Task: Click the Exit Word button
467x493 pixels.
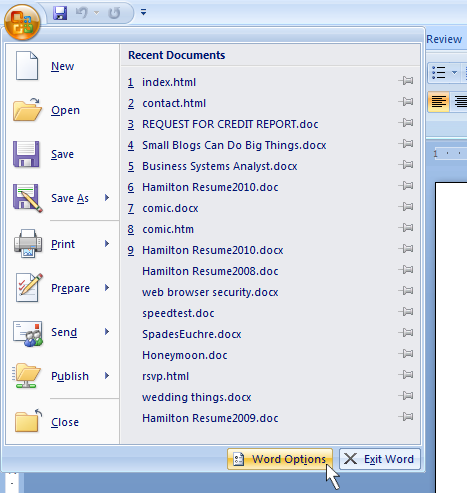Action: pyautogui.click(x=380, y=459)
